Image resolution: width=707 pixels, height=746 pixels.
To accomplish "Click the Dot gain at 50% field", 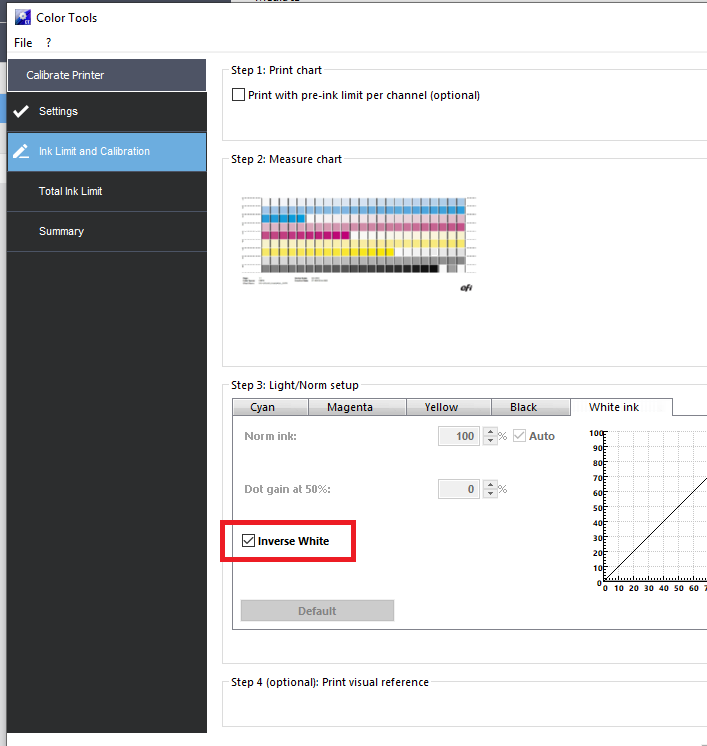I will (x=459, y=489).
